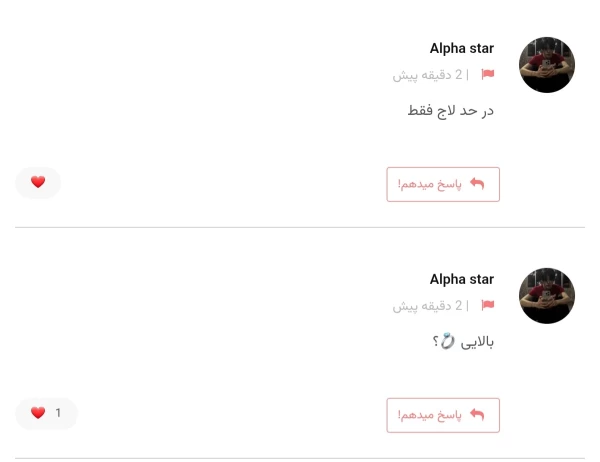This screenshot has height=462, width=600.
Task: Open the first comment's Alpha star username
Action: click(x=461, y=48)
